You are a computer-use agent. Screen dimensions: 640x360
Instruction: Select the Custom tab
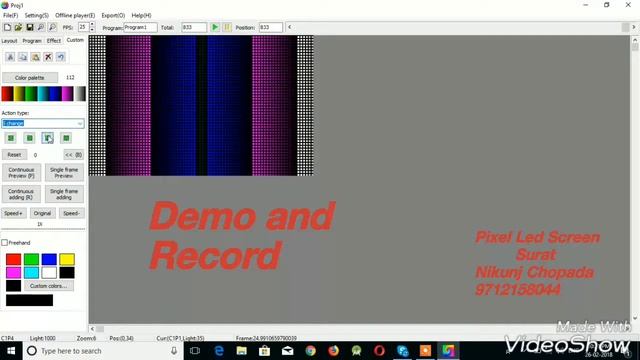(x=75, y=40)
